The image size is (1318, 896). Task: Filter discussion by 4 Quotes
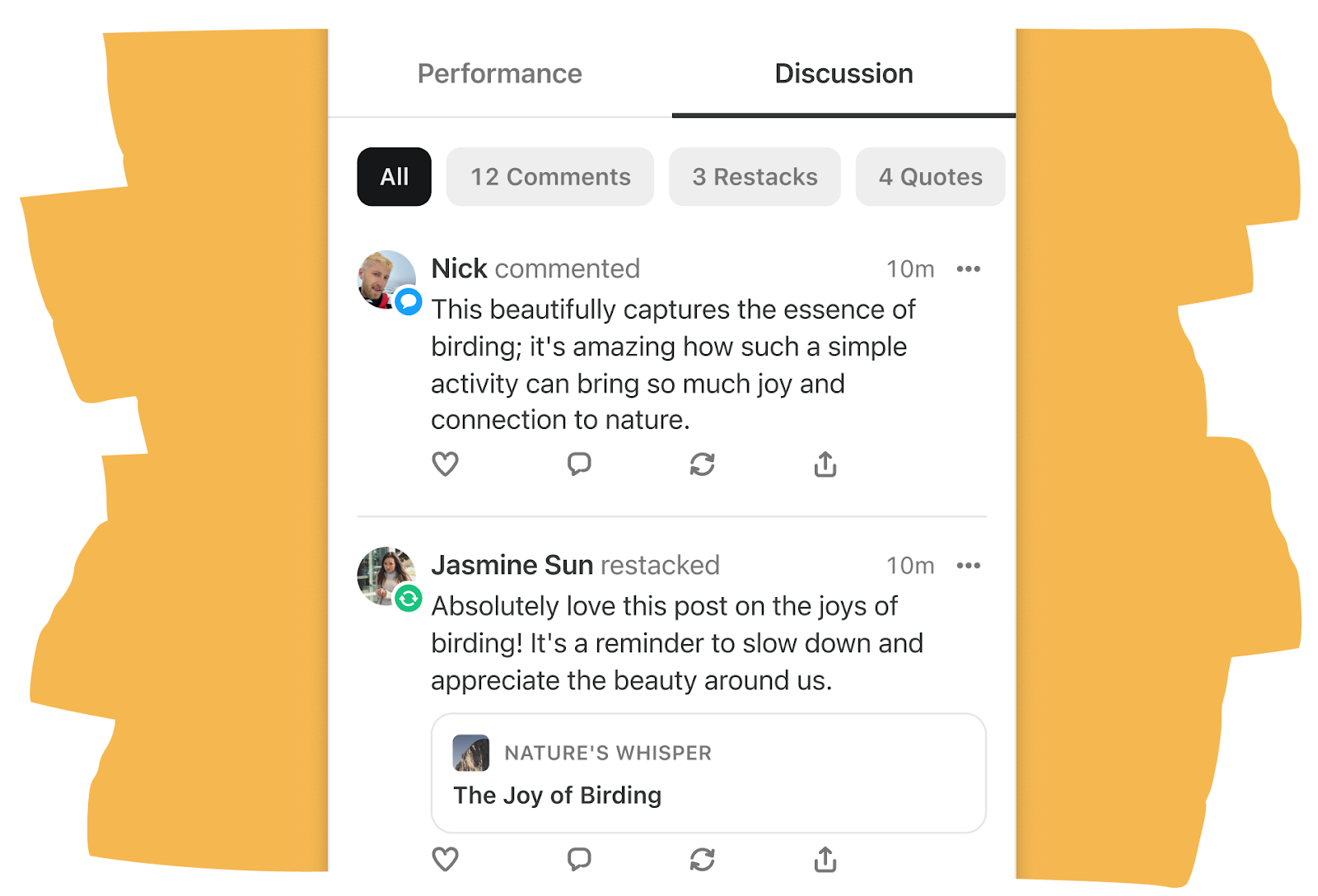930,176
